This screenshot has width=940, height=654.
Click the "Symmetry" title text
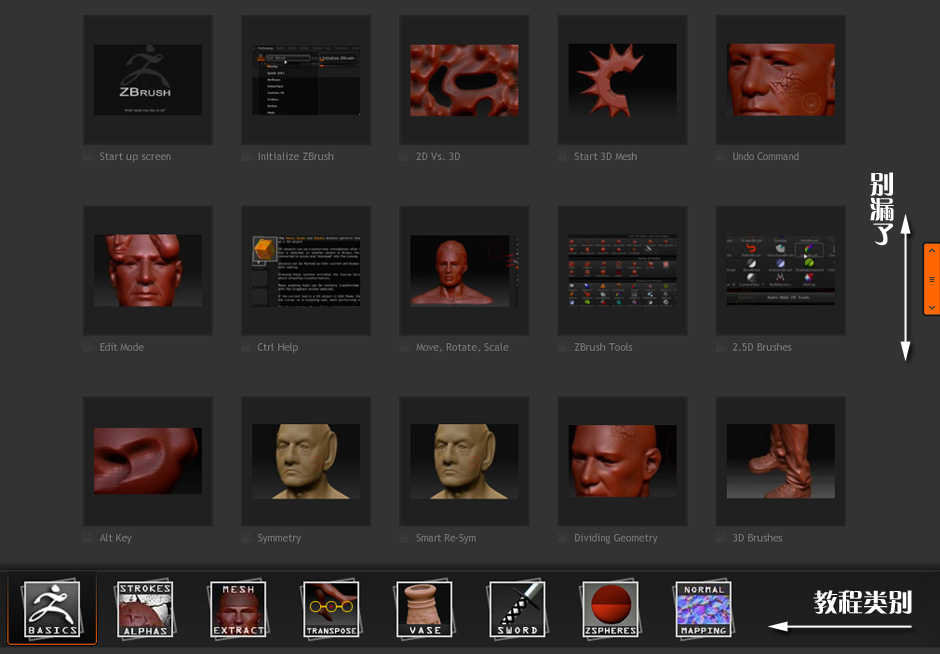tap(279, 538)
